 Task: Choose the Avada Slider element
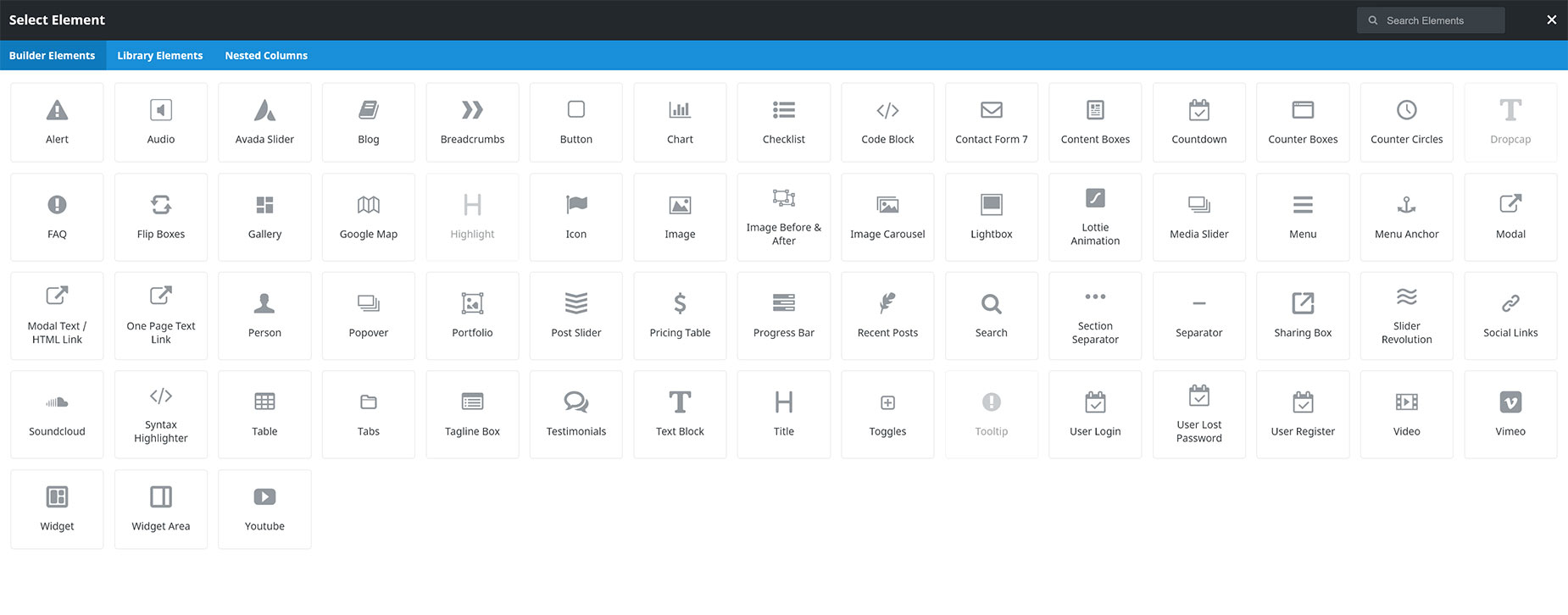pyautogui.click(x=264, y=122)
